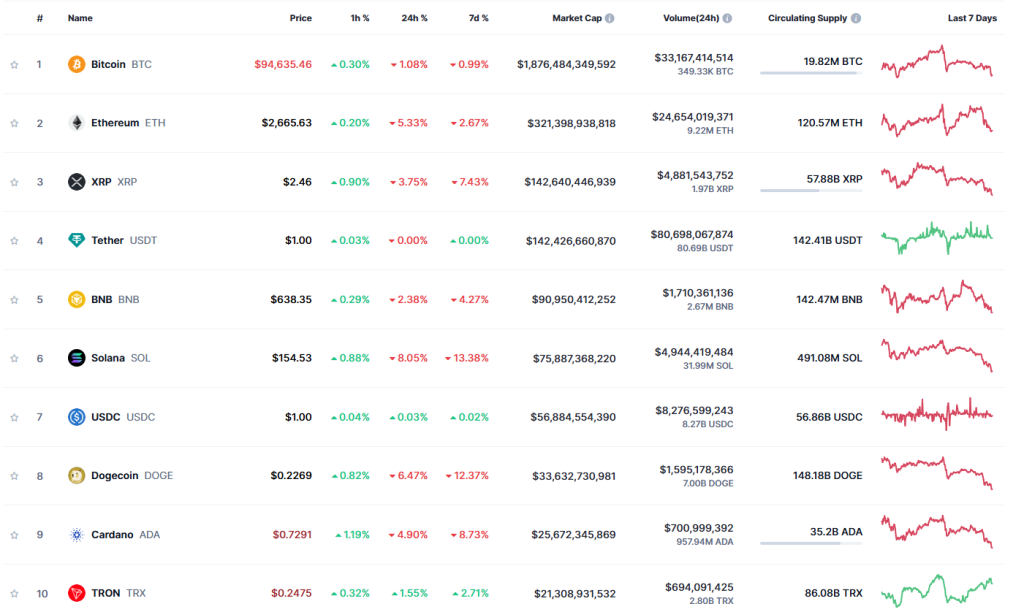Click the TRON coin logo

coord(76,593)
